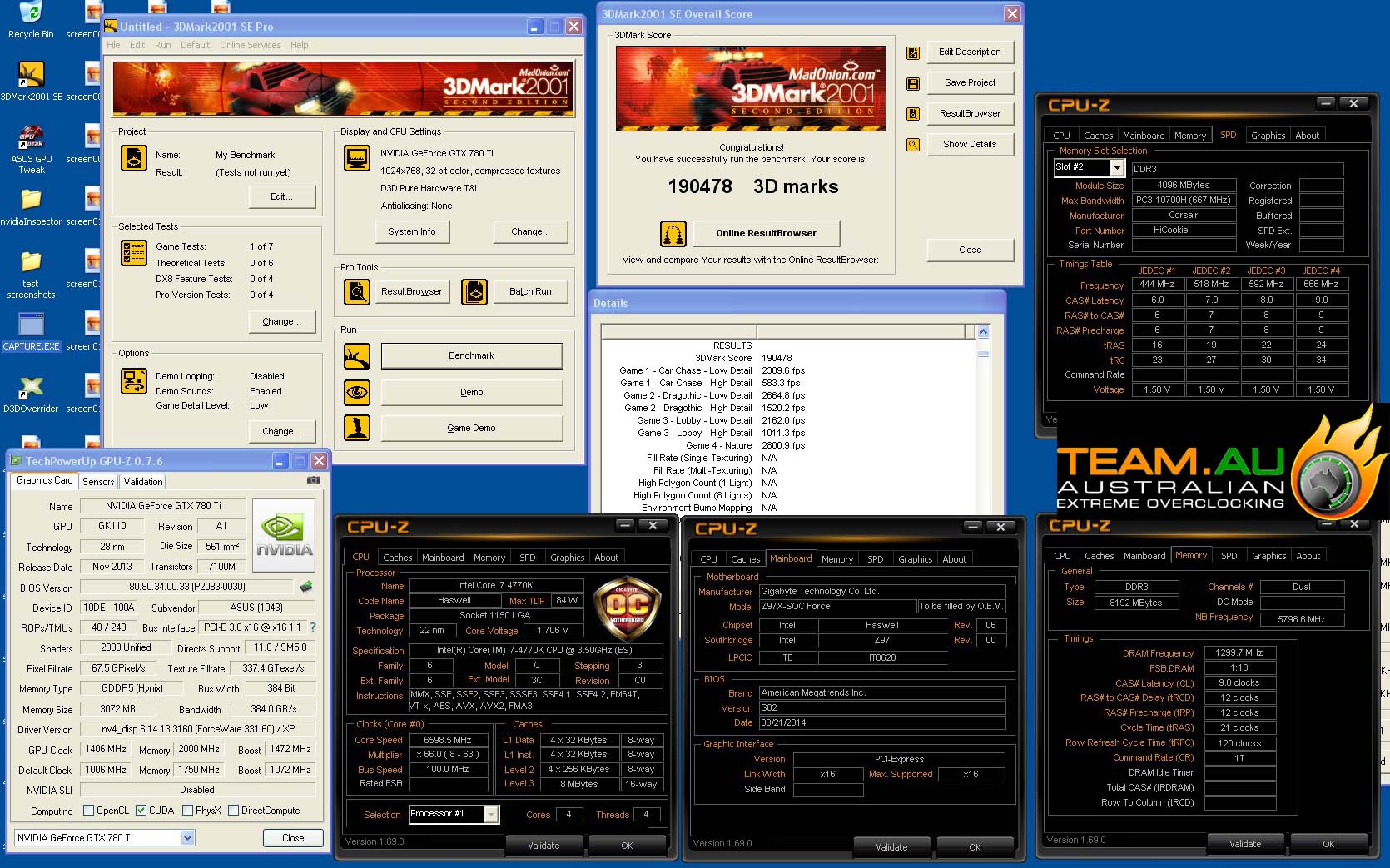Screen dimensions: 1390x868
Task: Click the Game Demo joystick icon
Action: point(357,428)
